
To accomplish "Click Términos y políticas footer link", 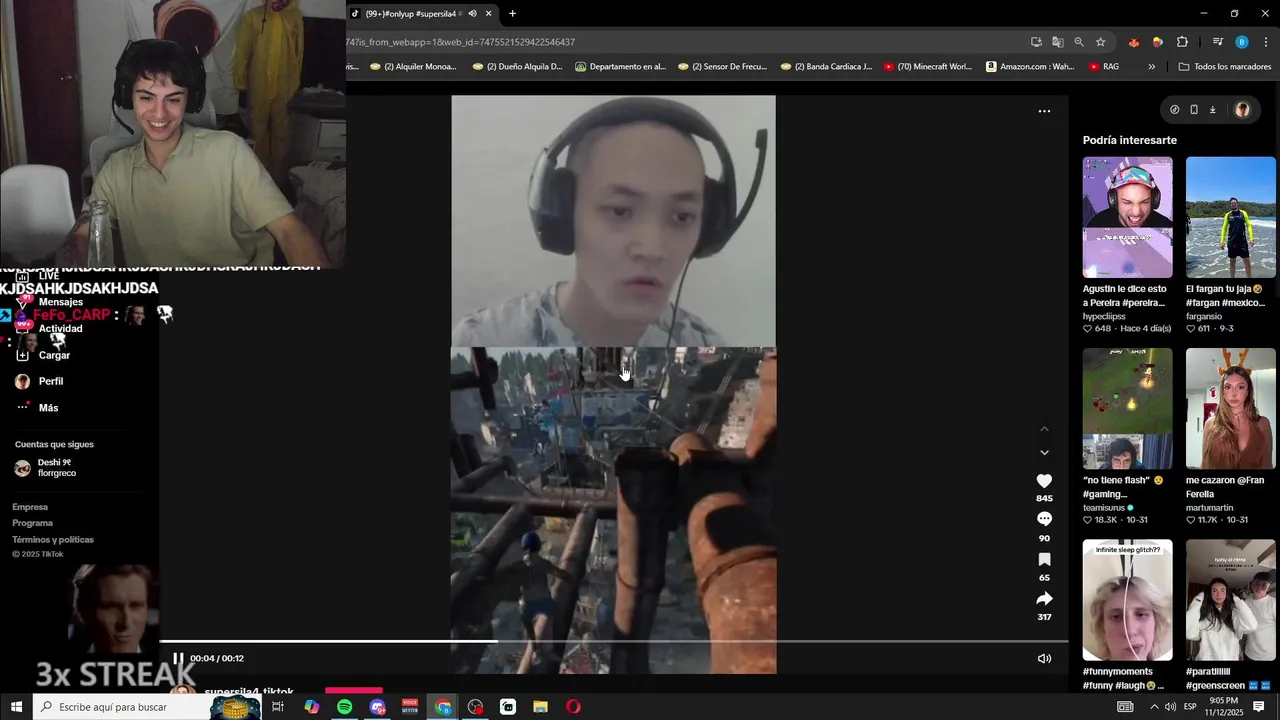I will [53, 539].
